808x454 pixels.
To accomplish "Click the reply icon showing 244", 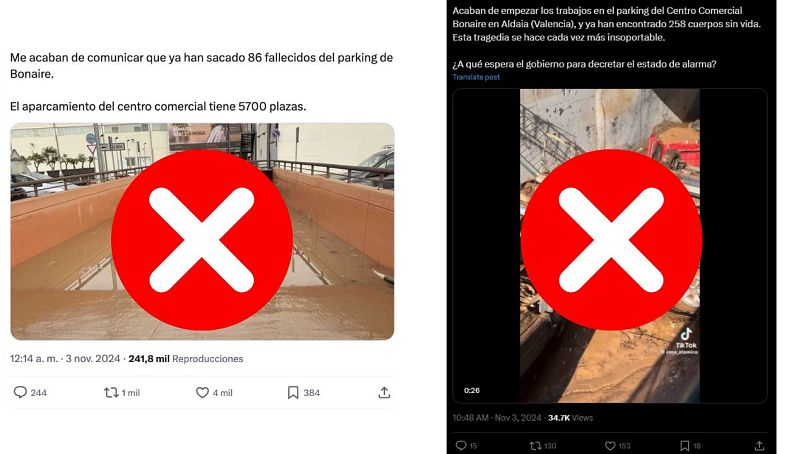I will 20,392.
